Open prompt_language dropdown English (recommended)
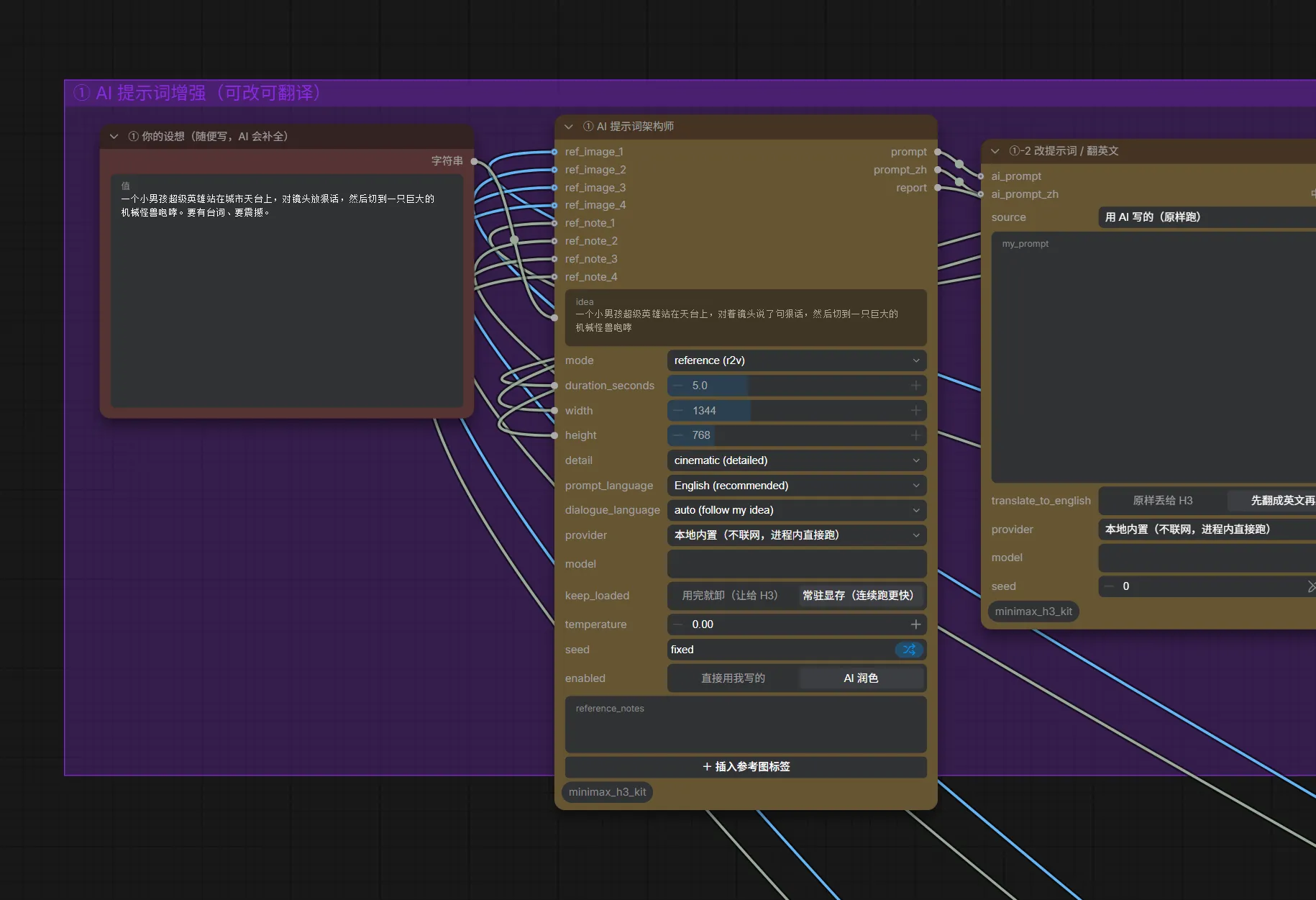This screenshot has height=900, width=1316. [x=797, y=486]
